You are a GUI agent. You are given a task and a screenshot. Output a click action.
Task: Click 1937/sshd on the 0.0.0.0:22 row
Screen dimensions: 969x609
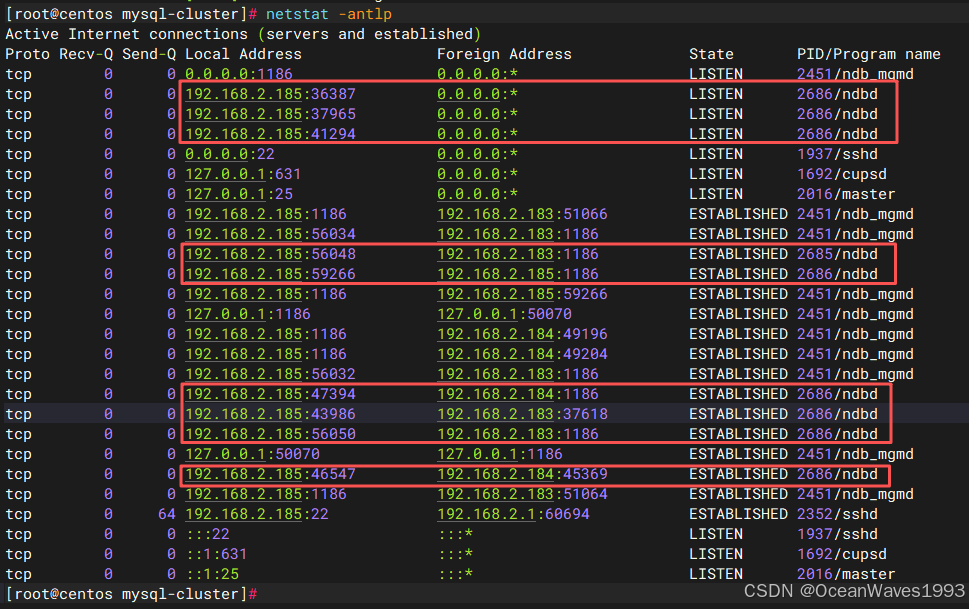click(x=837, y=154)
